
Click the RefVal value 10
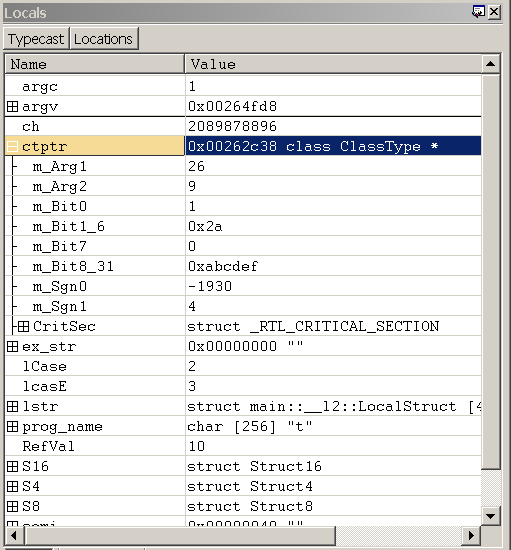tap(196, 447)
